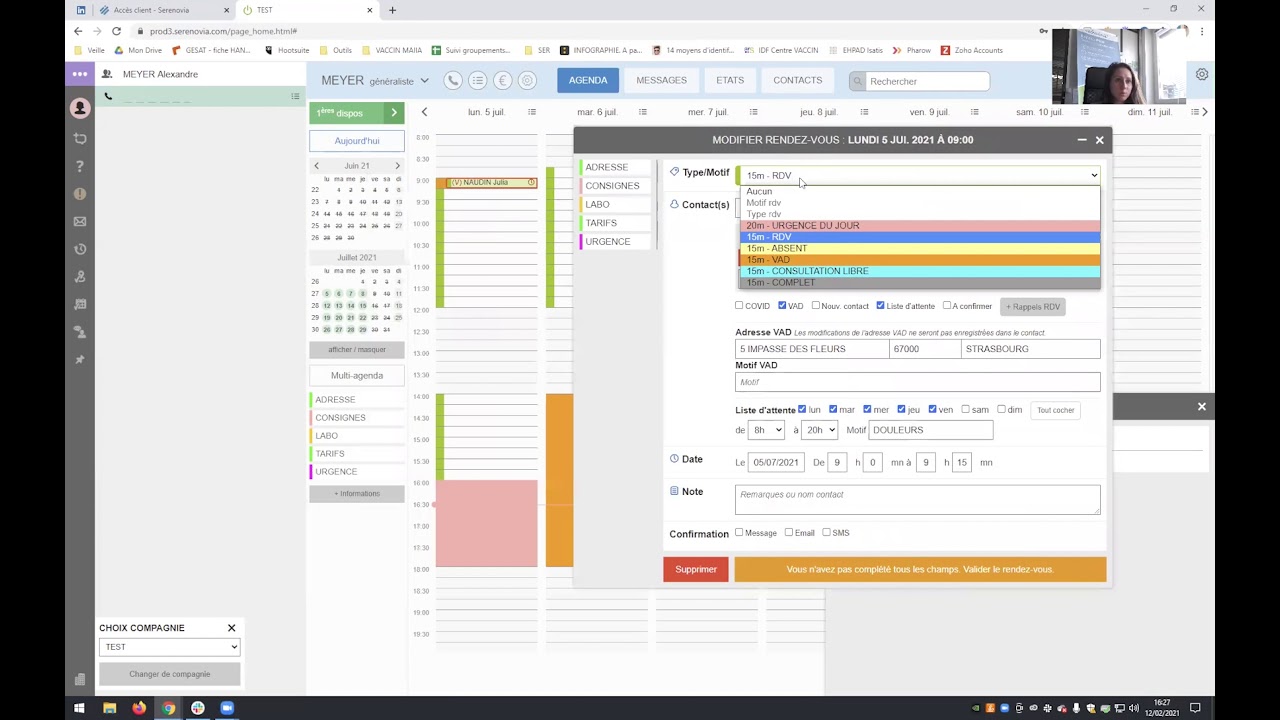Click the Motif VAD input field

point(918,382)
